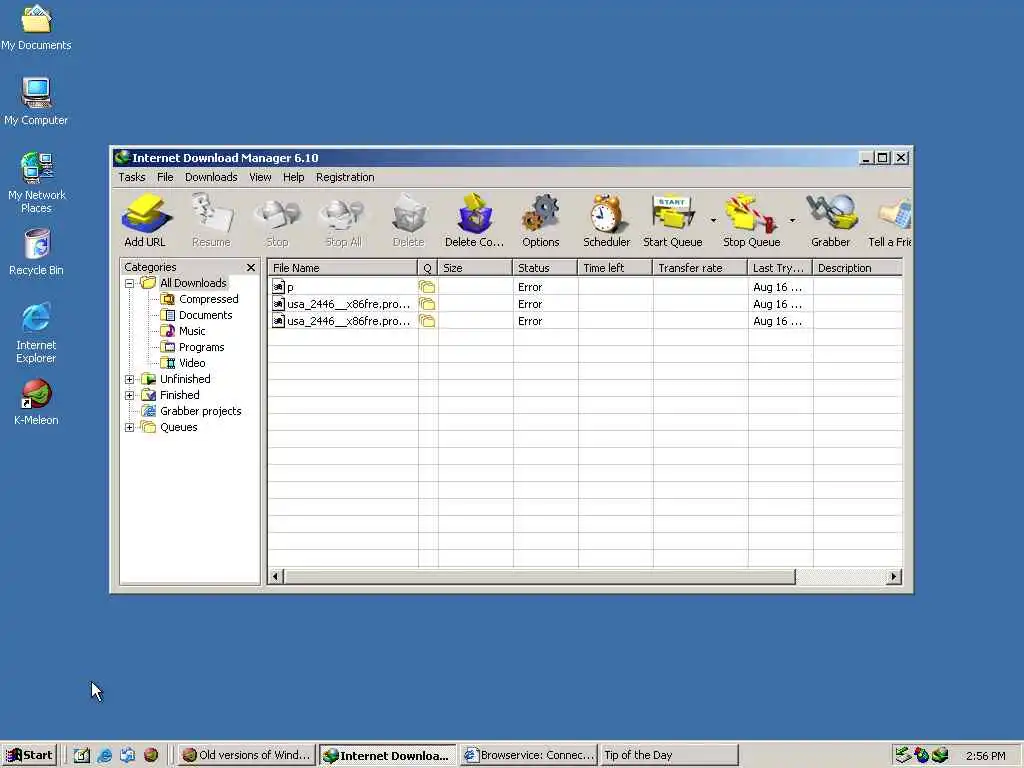Viewport: 1024px width, 768px height.
Task: Switch to Old versions of Windows taskbar item
Action: (x=246, y=755)
